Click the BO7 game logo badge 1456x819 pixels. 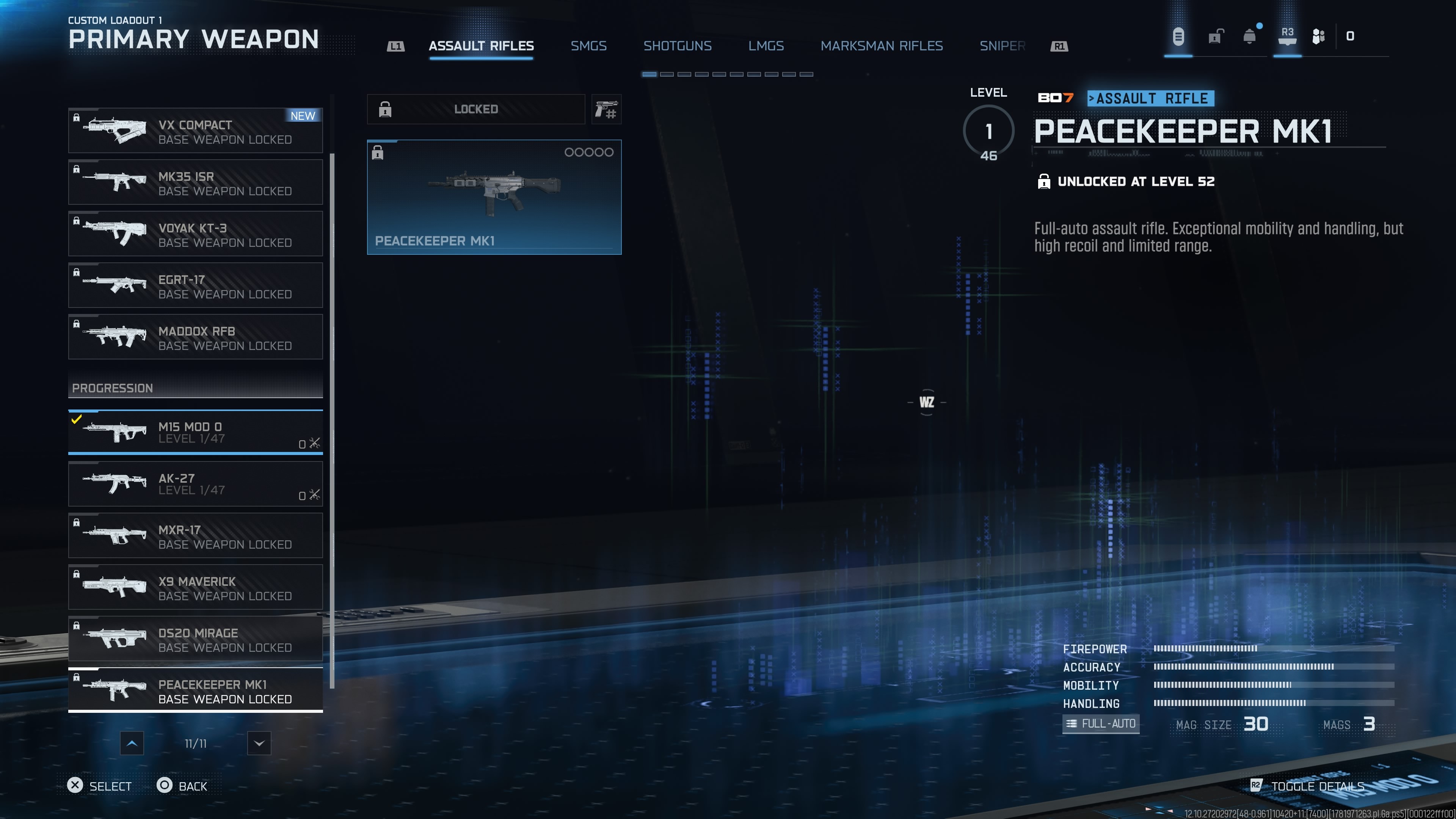[x=1055, y=98]
